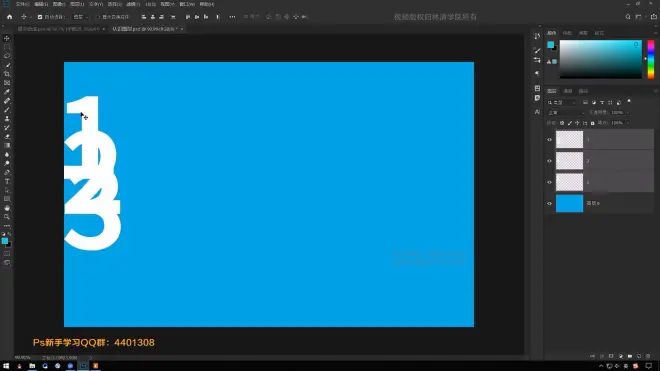The height and width of the screenshot is (371, 660).
Task: Select the Crop tool
Action: (7, 74)
